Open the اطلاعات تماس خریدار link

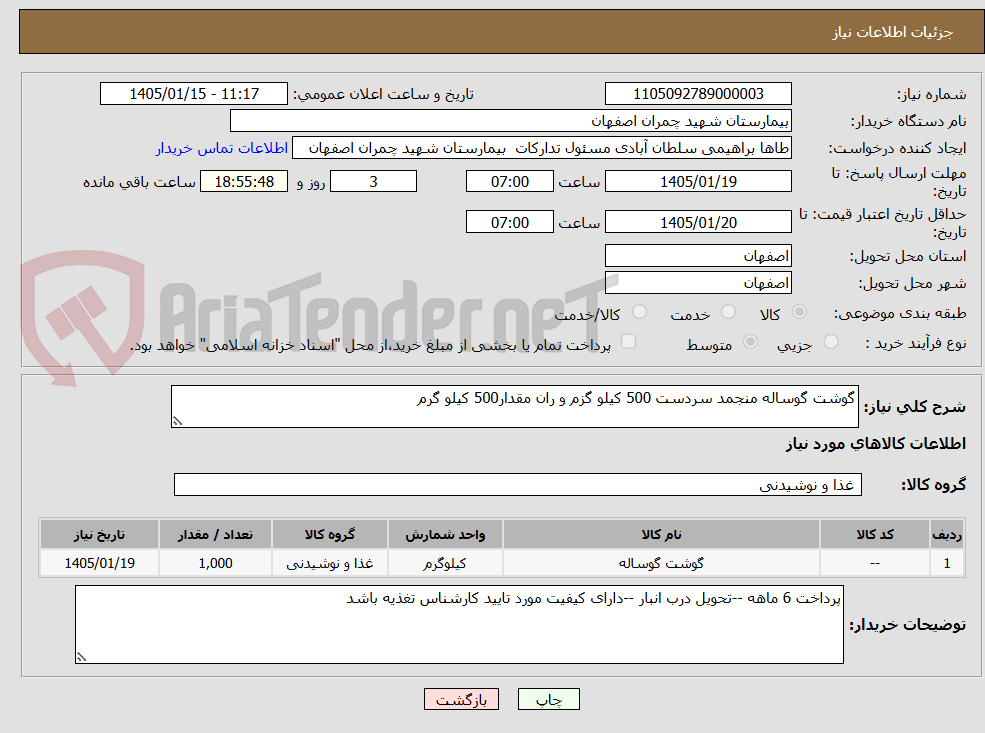222,148
